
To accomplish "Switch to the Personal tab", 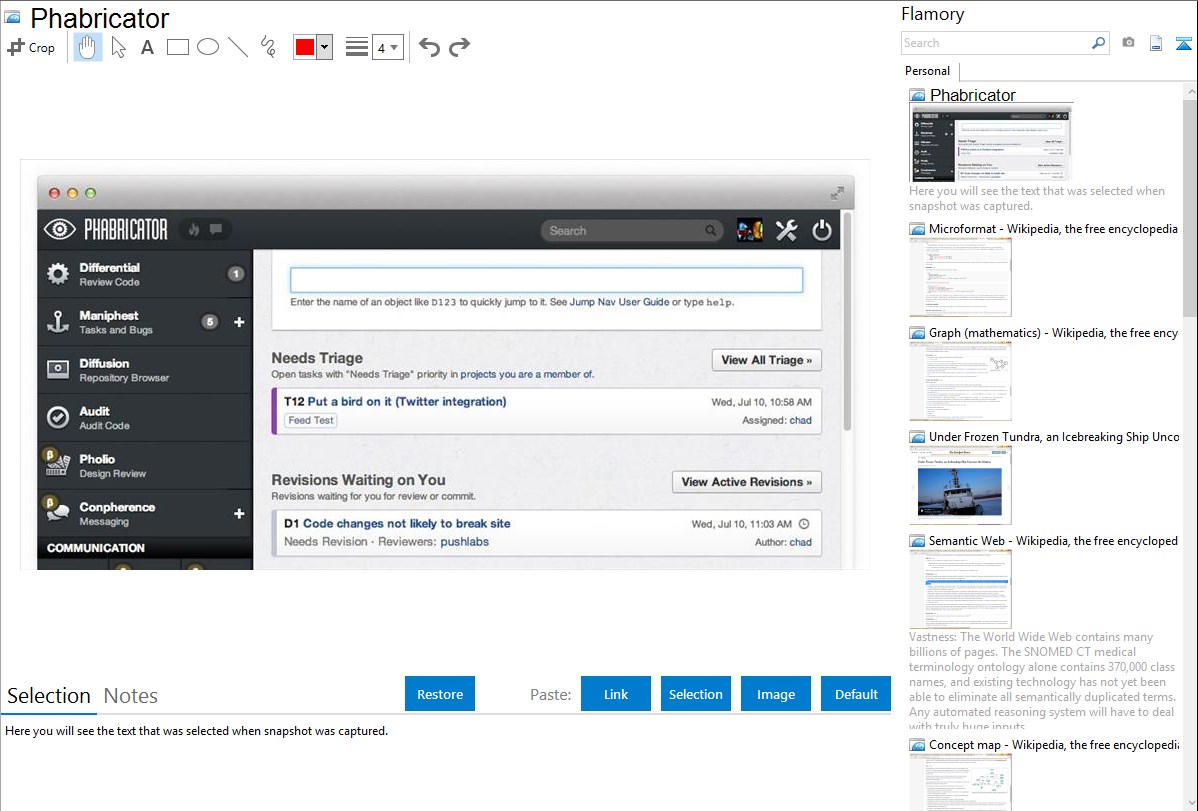I will (927, 70).
